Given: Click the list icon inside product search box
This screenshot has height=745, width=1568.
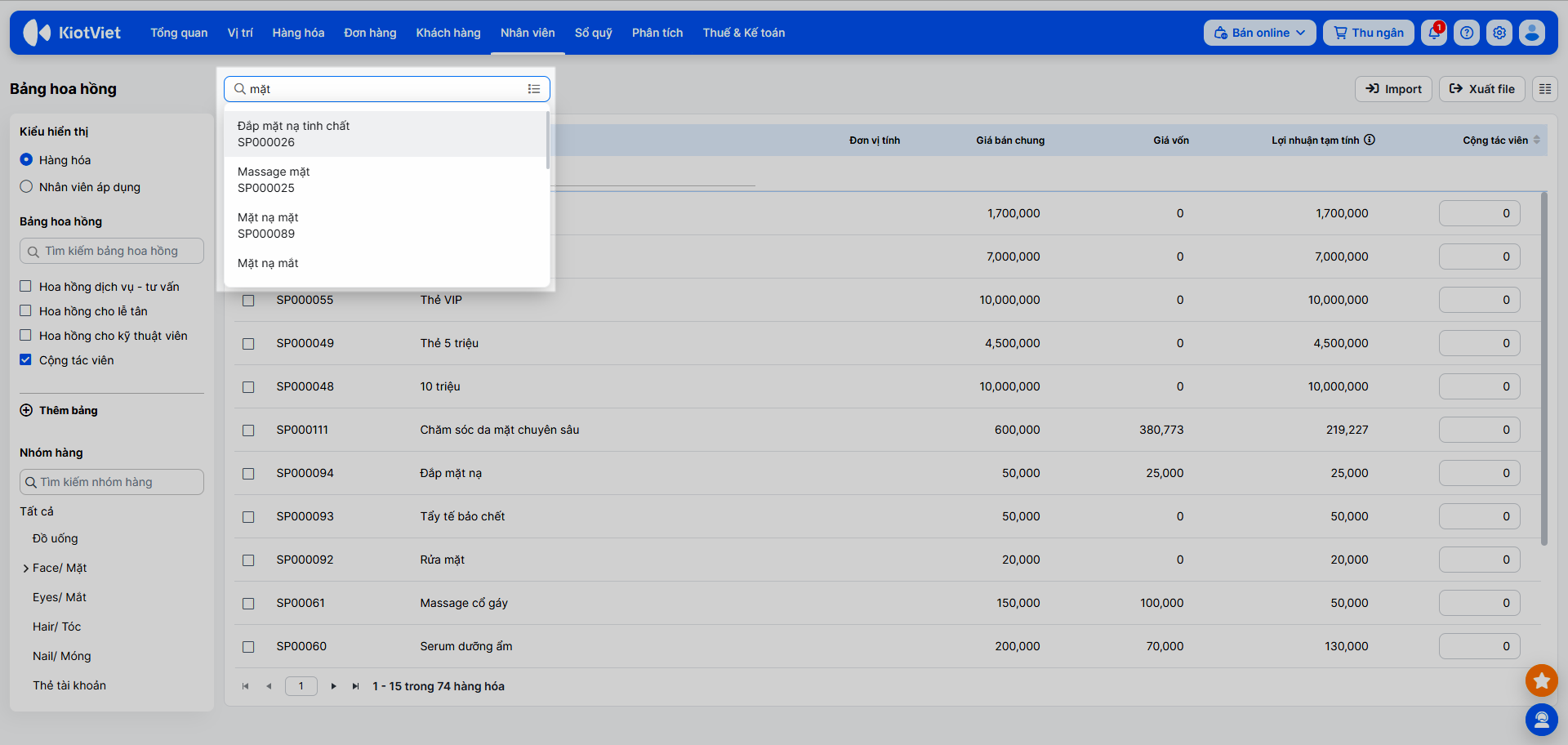Looking at the screenshot, I should pyautogui.click(x=534, y=89).
